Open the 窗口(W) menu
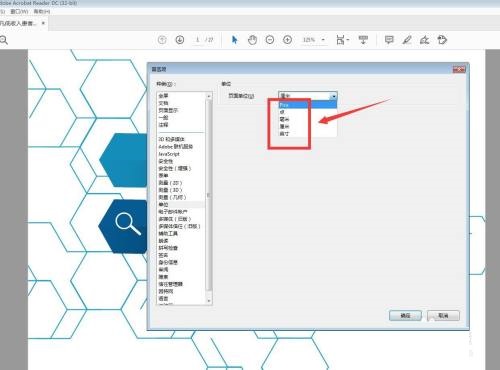 tap(19, 12)
